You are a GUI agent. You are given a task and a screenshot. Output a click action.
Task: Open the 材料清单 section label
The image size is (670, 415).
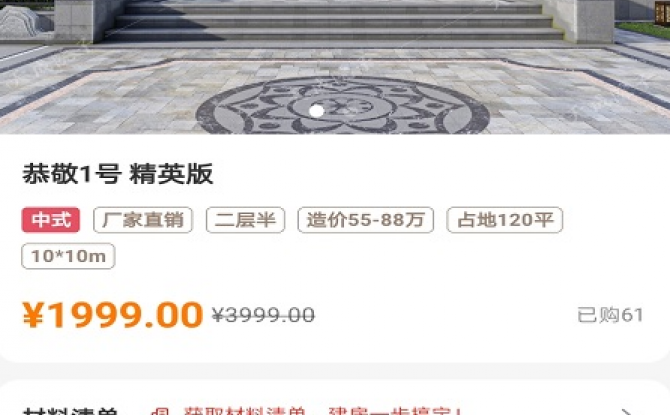71,411
